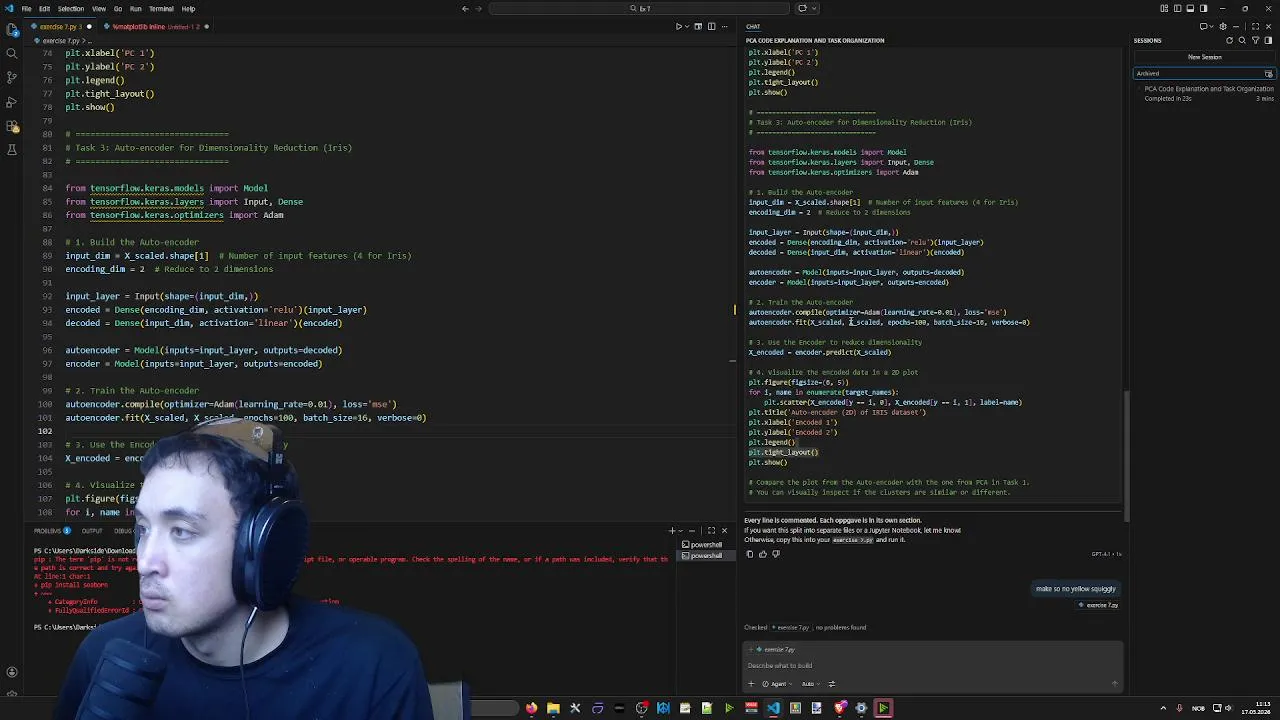
Task: Open the Run and Debug view
Action: pyautogui.click(x=11, y=101)
